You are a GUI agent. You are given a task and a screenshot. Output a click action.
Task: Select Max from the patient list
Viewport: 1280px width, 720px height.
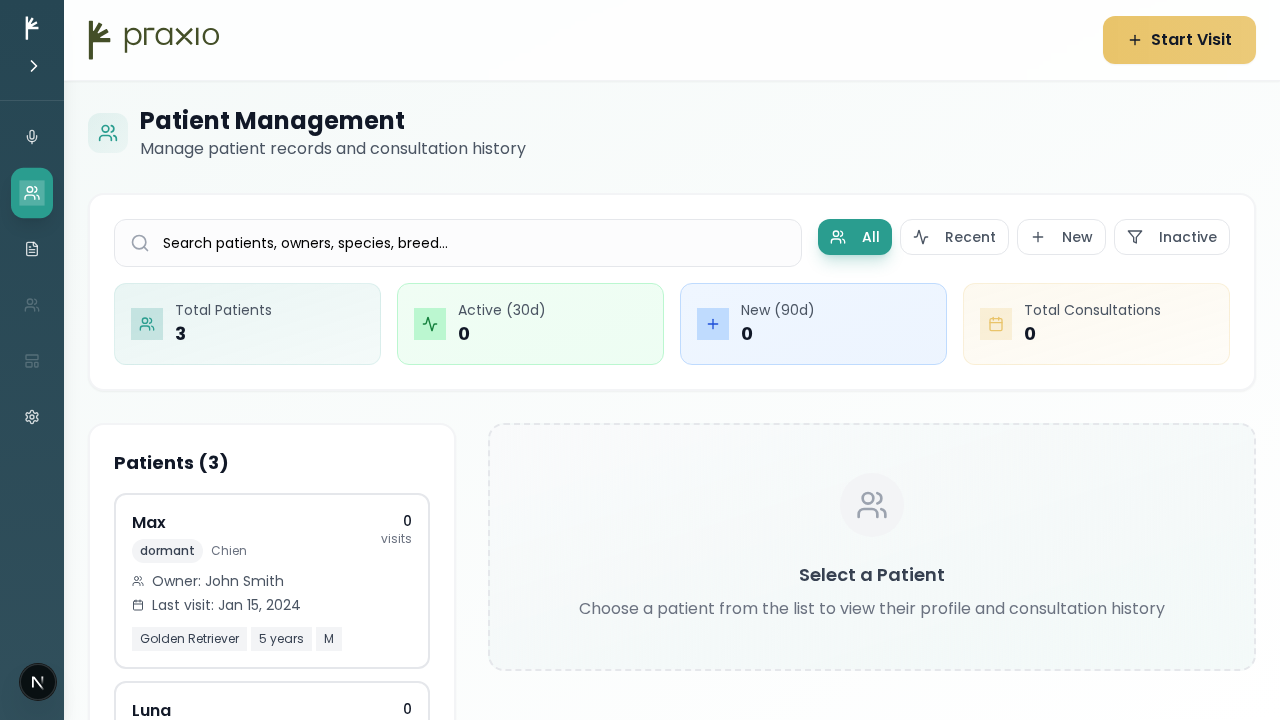point(271,581)
